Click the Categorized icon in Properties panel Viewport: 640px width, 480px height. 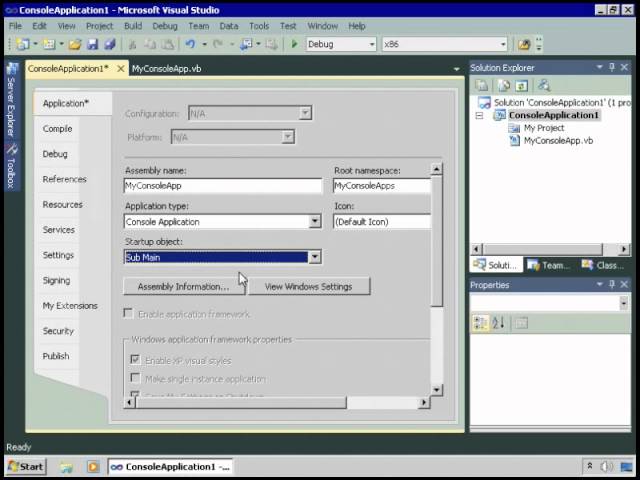click(480, 323)
